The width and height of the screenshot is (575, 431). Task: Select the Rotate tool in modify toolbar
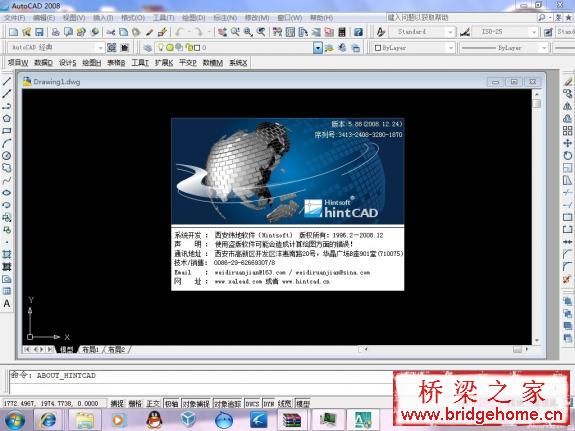point(567,156)
